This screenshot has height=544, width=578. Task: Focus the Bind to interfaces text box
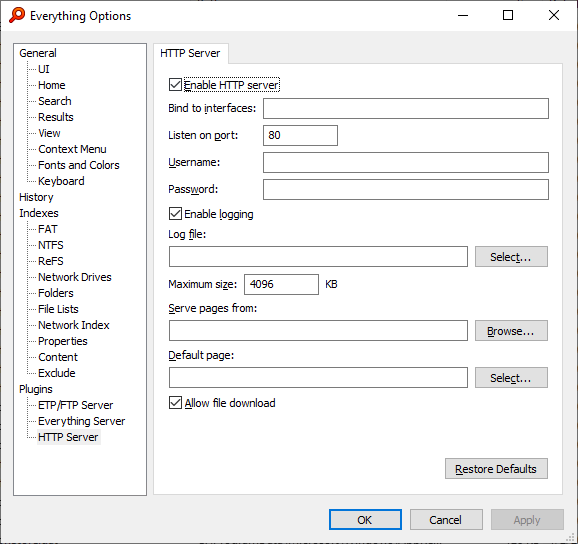[x=405, y=108]
